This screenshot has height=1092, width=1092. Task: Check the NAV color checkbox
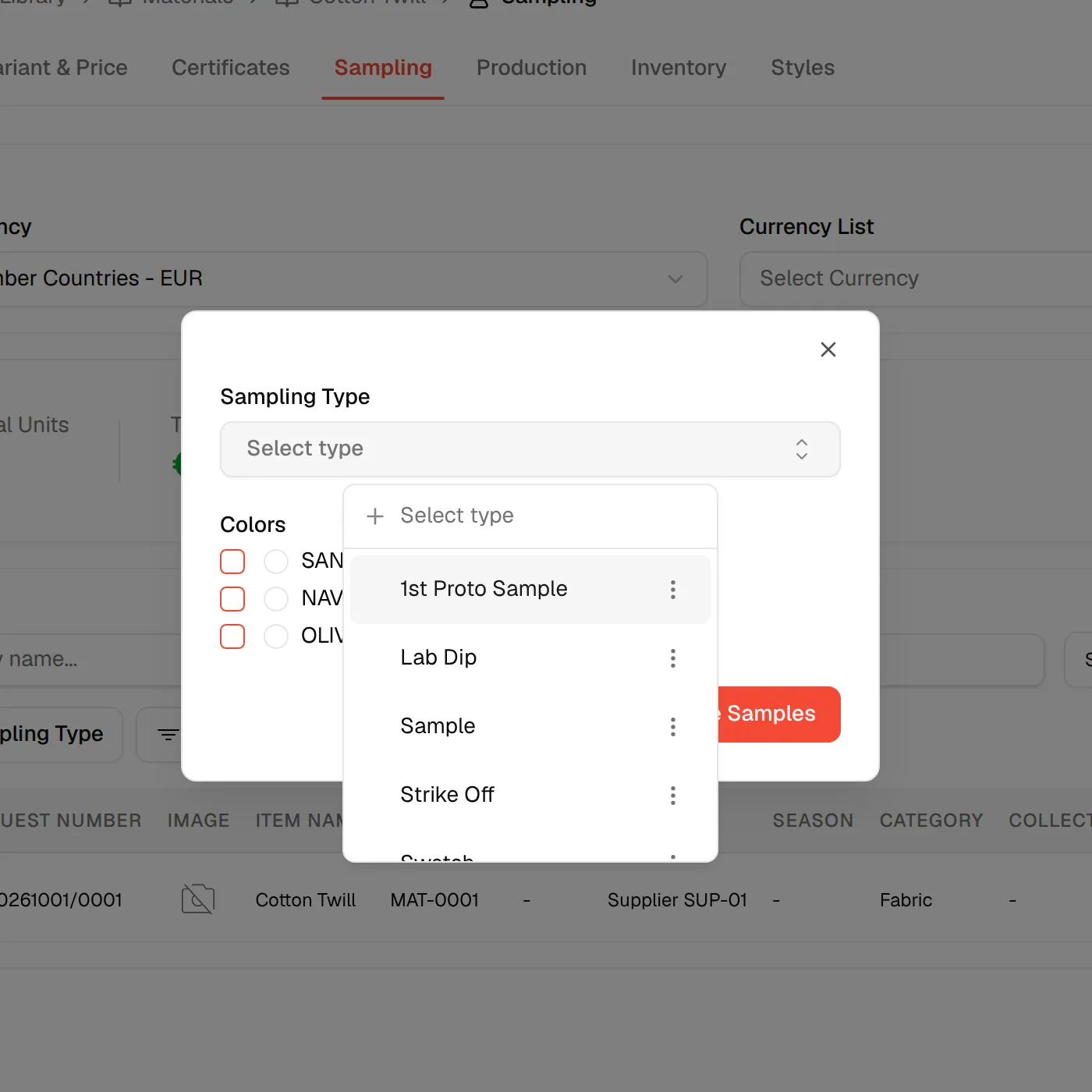(232, 599)
